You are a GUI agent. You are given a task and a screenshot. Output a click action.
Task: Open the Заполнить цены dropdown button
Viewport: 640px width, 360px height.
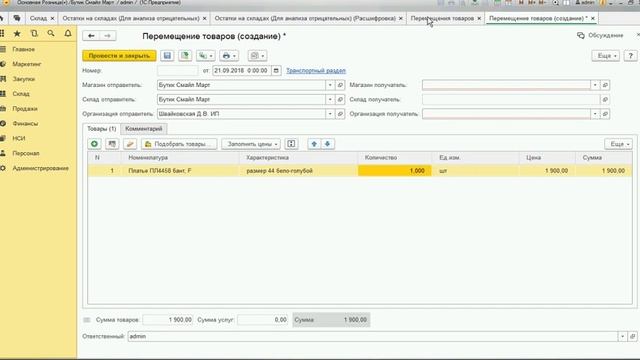(251, 144)
